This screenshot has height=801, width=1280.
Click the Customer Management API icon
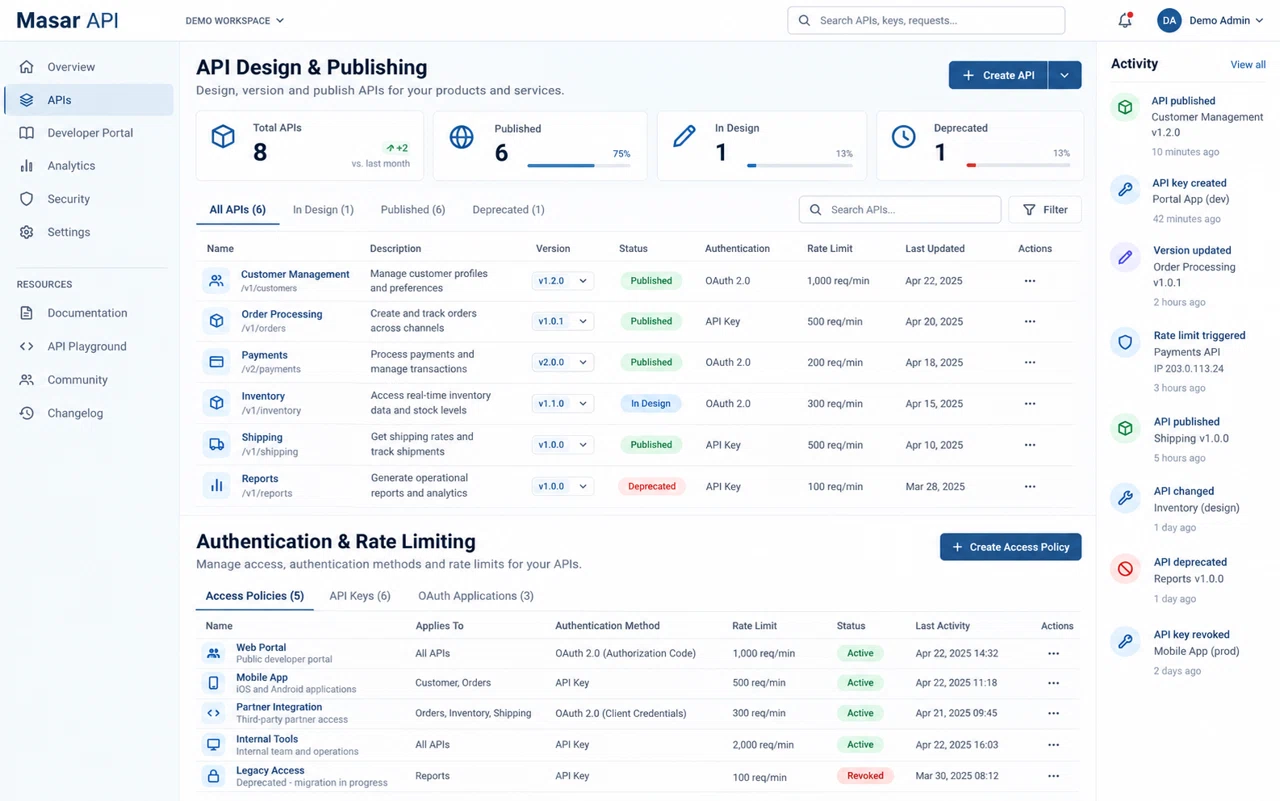[216, 281]
